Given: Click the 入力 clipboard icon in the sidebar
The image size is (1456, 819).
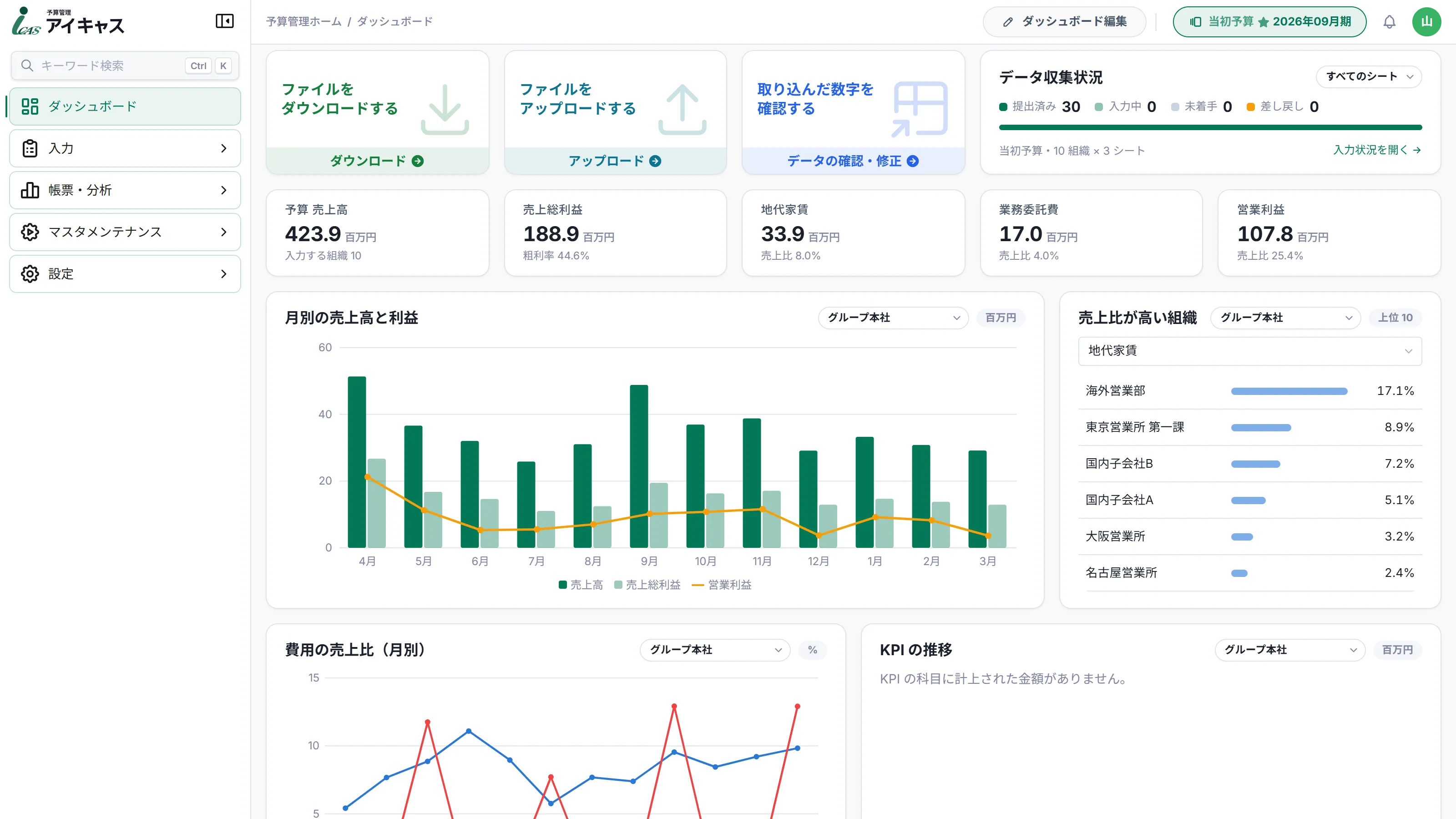Looking at the screenshot, I should 30,148.
